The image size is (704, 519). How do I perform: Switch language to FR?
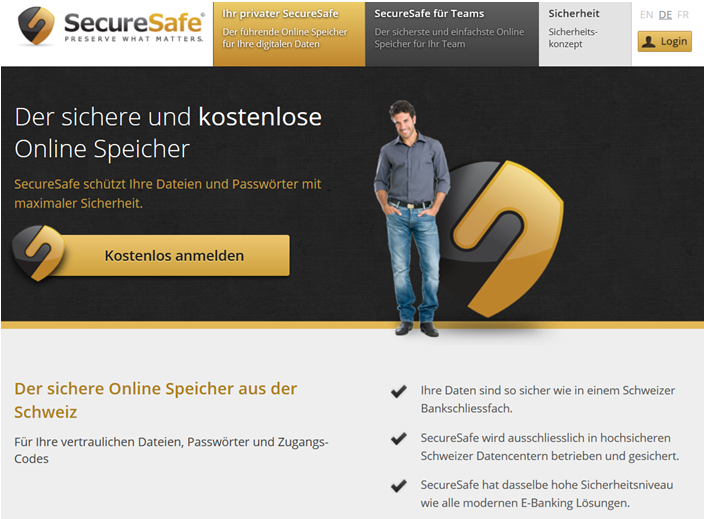(683, 15)
